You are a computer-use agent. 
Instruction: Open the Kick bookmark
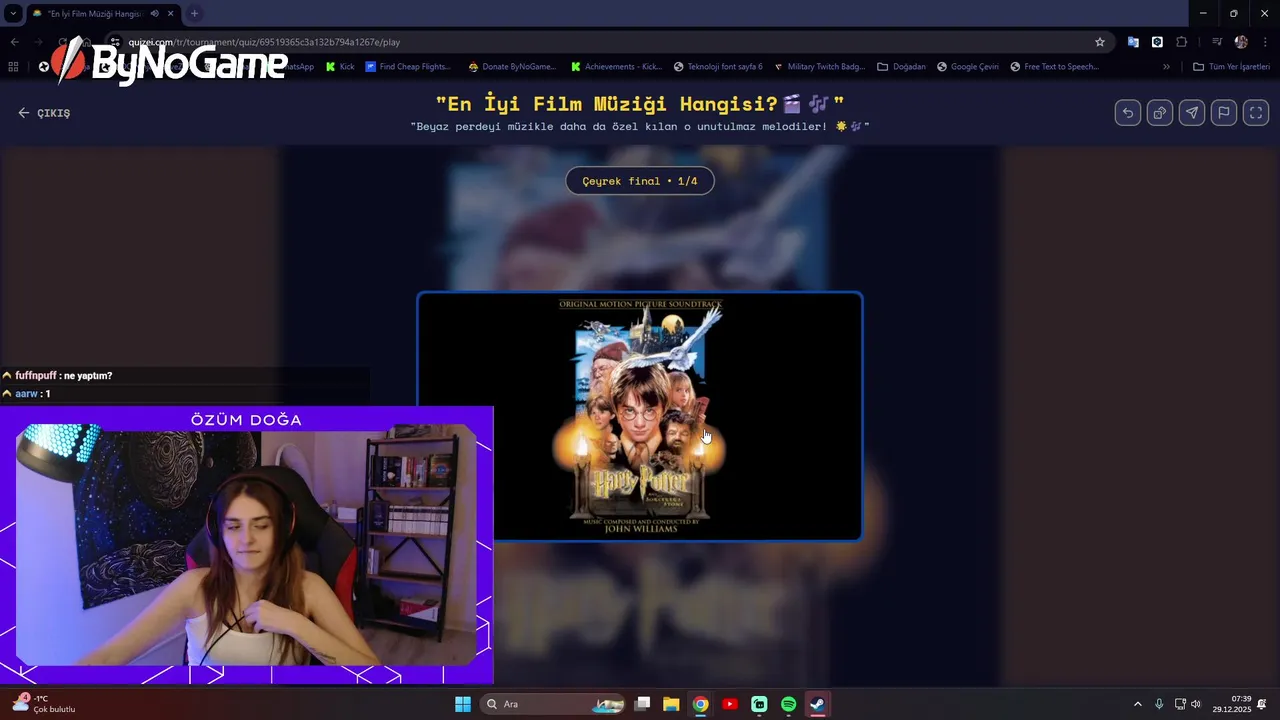tap(340, 67)
